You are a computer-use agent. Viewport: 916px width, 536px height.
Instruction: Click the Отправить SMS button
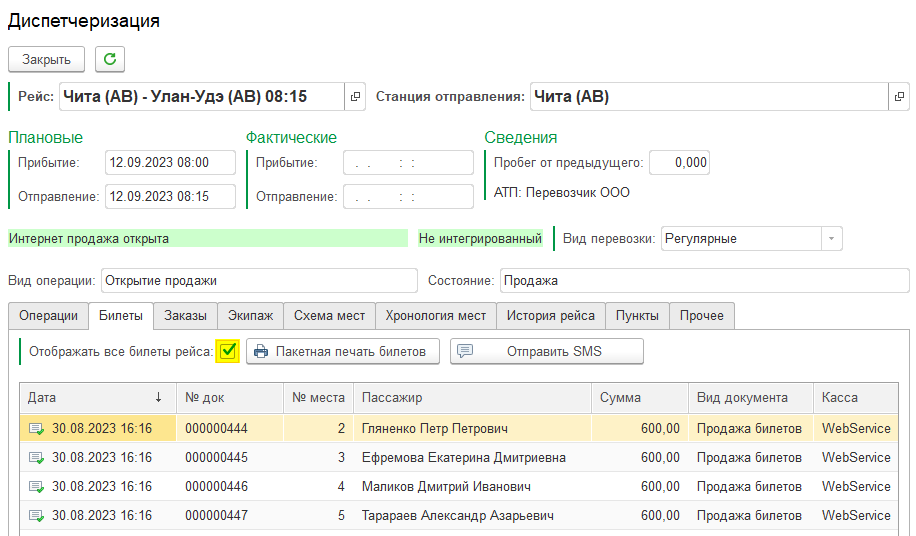(546, 352)
